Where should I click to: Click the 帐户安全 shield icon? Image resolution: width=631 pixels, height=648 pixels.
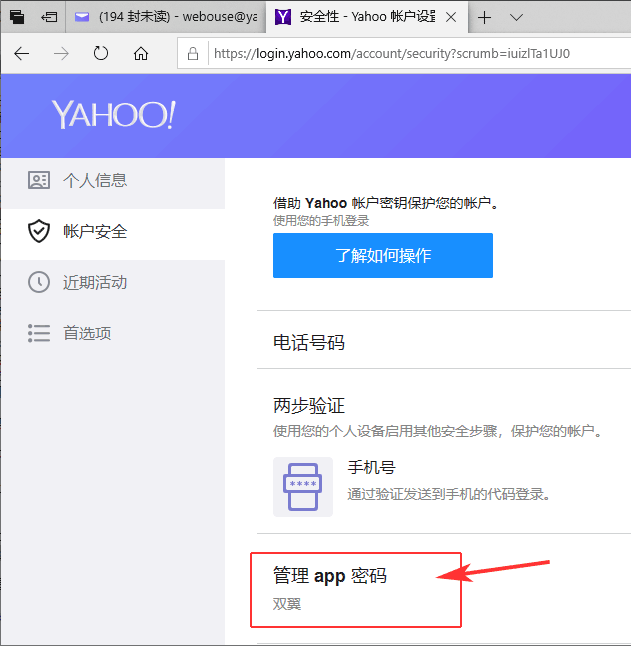[x=39, y=231]
